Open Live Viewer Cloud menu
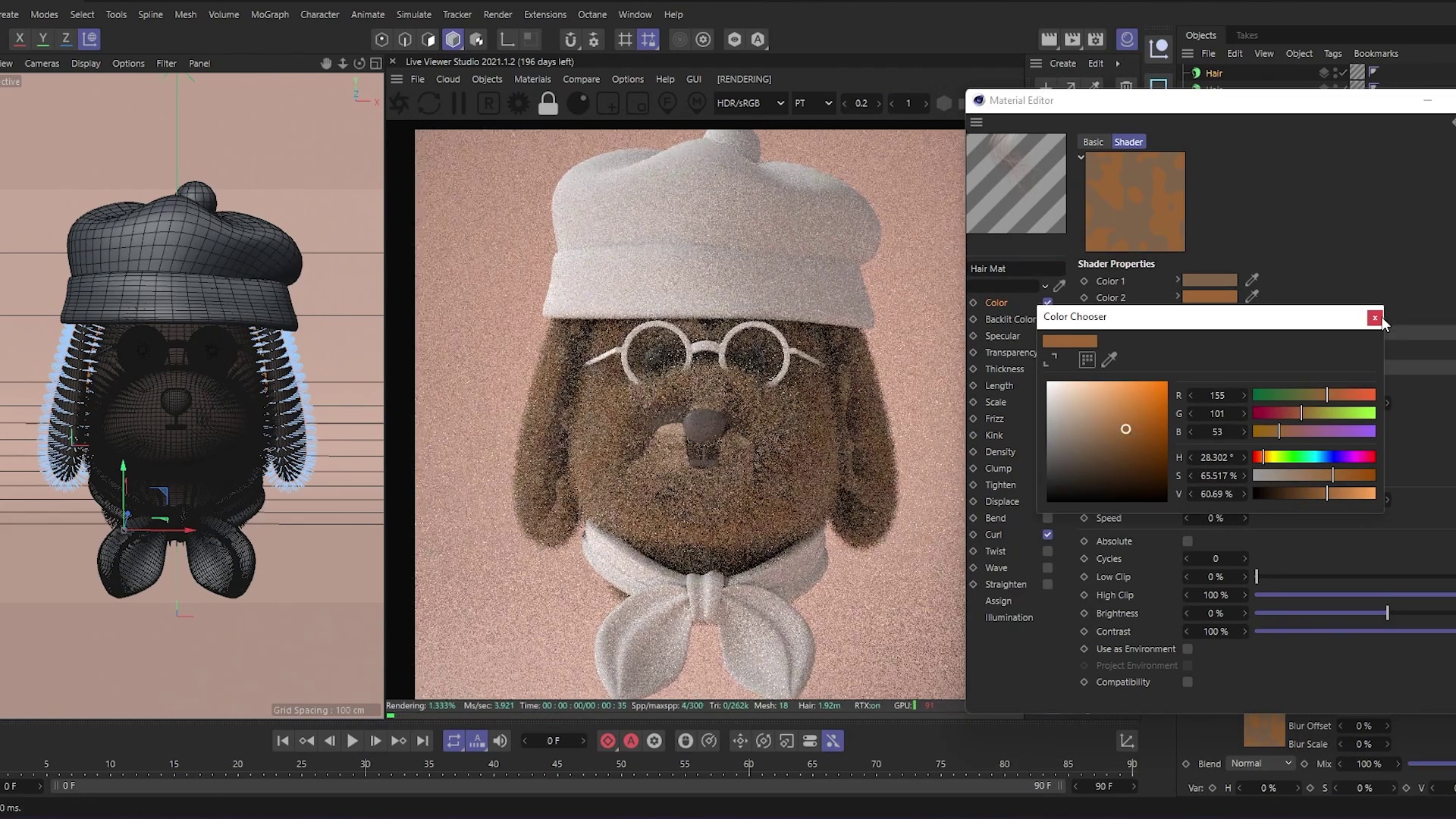This screenshot has width=1456, height=819. point(447,79)
